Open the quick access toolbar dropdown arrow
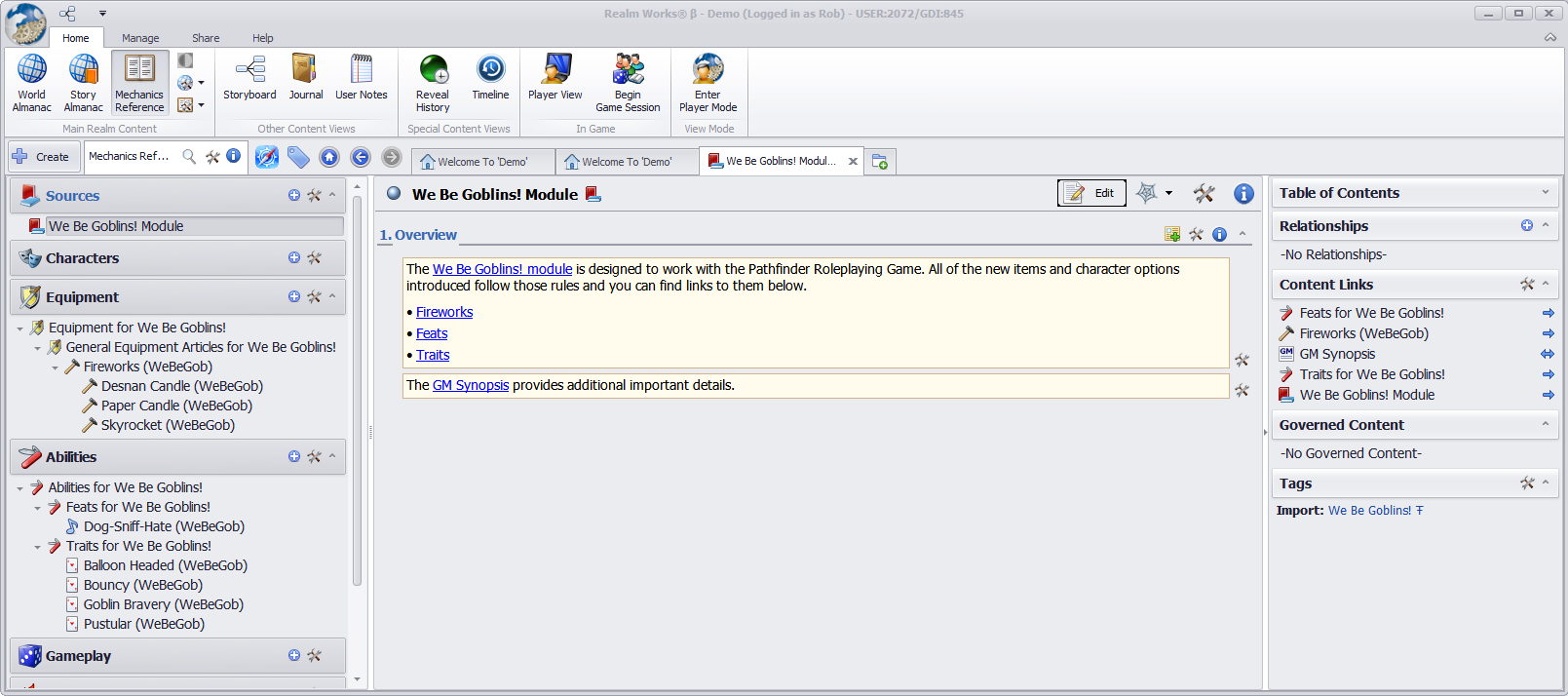 [x=102, y=14]
